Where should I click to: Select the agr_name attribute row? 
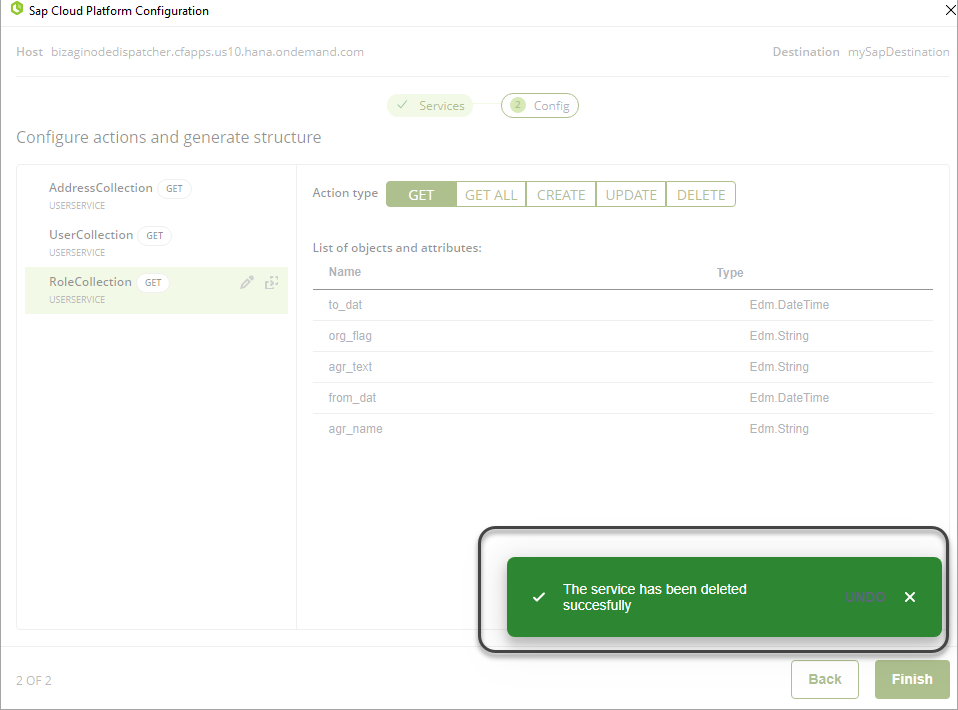(x=623, y=429)
